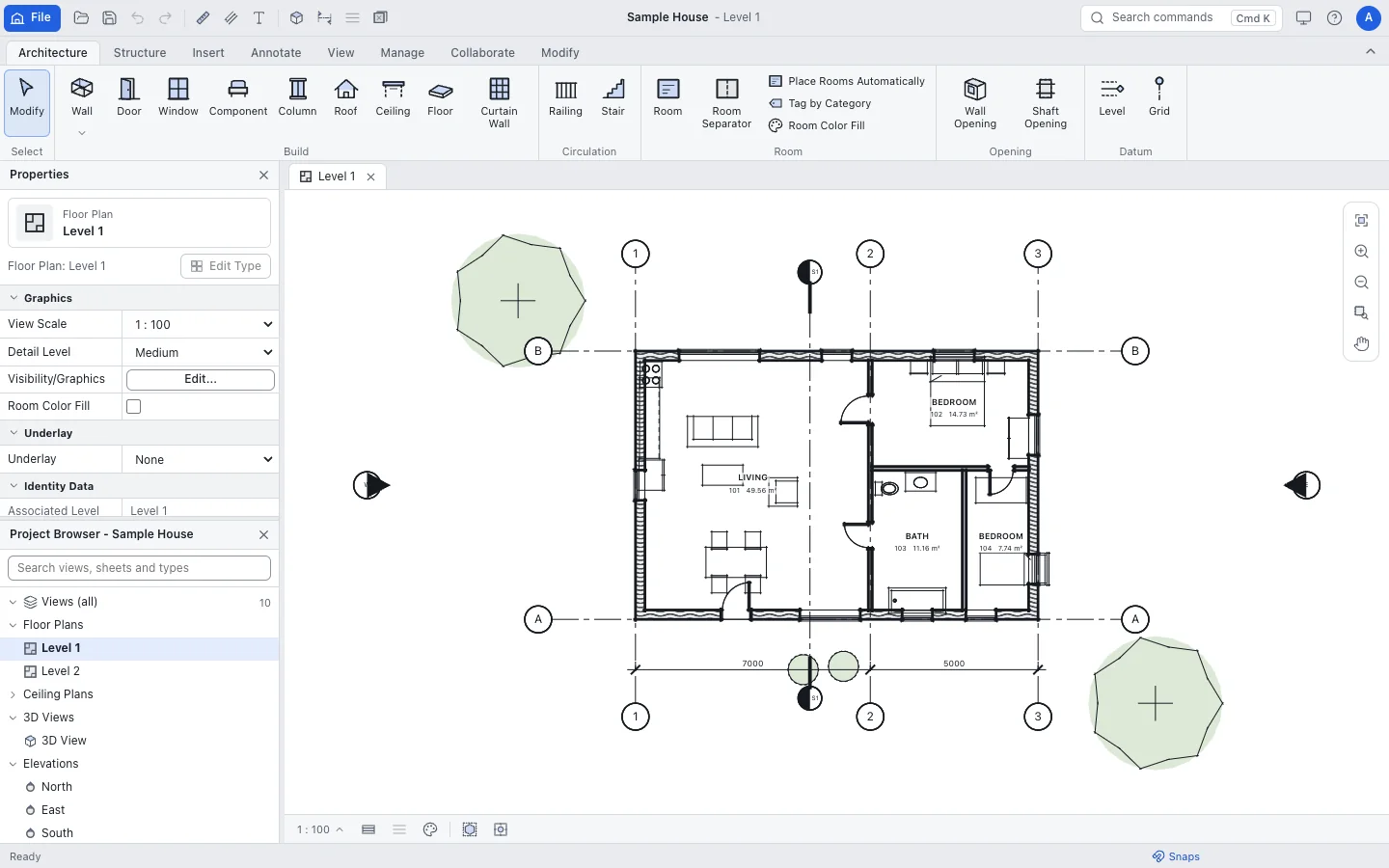Open the Wall tool dropdown arrow
Viewport: 1389px width, 868px height.
(x=82, y=133)
